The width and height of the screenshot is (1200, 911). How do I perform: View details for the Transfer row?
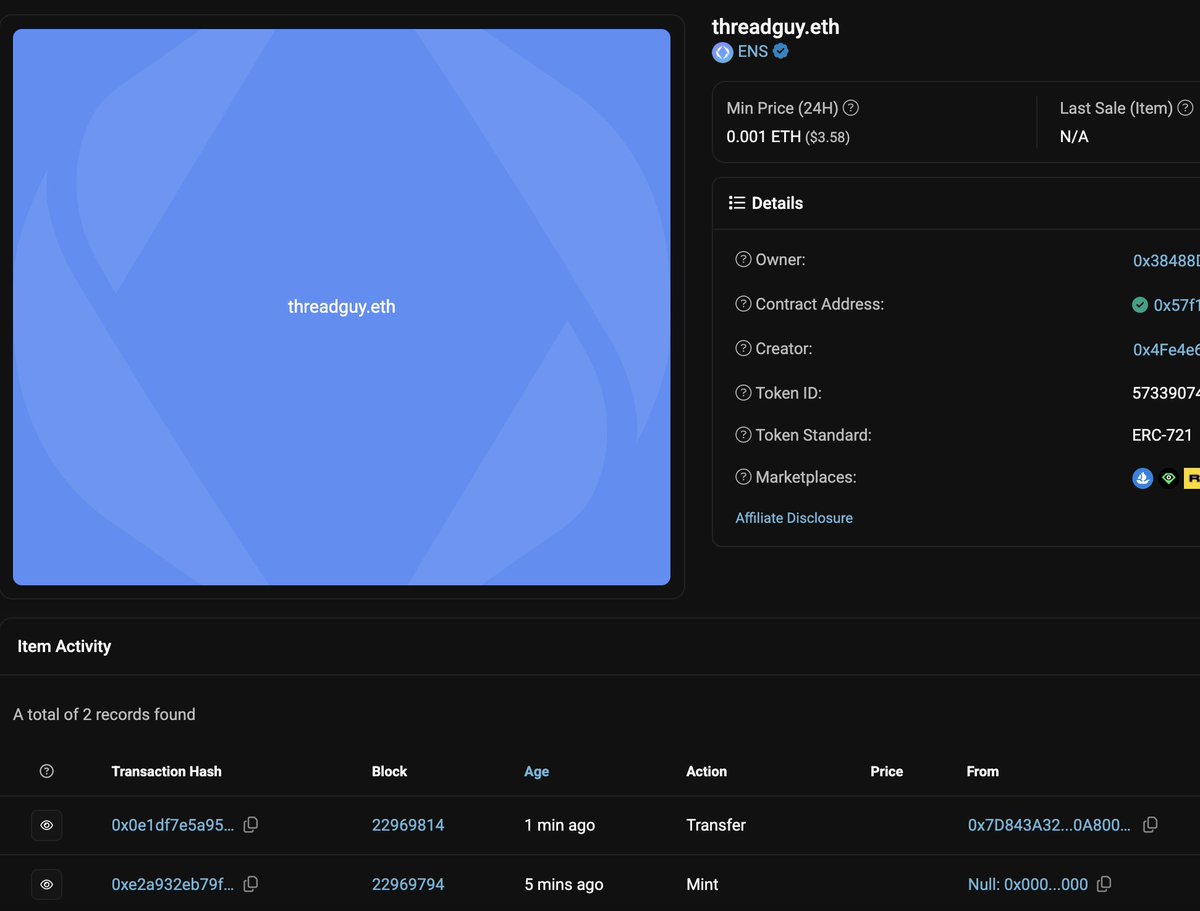(47, 826)
